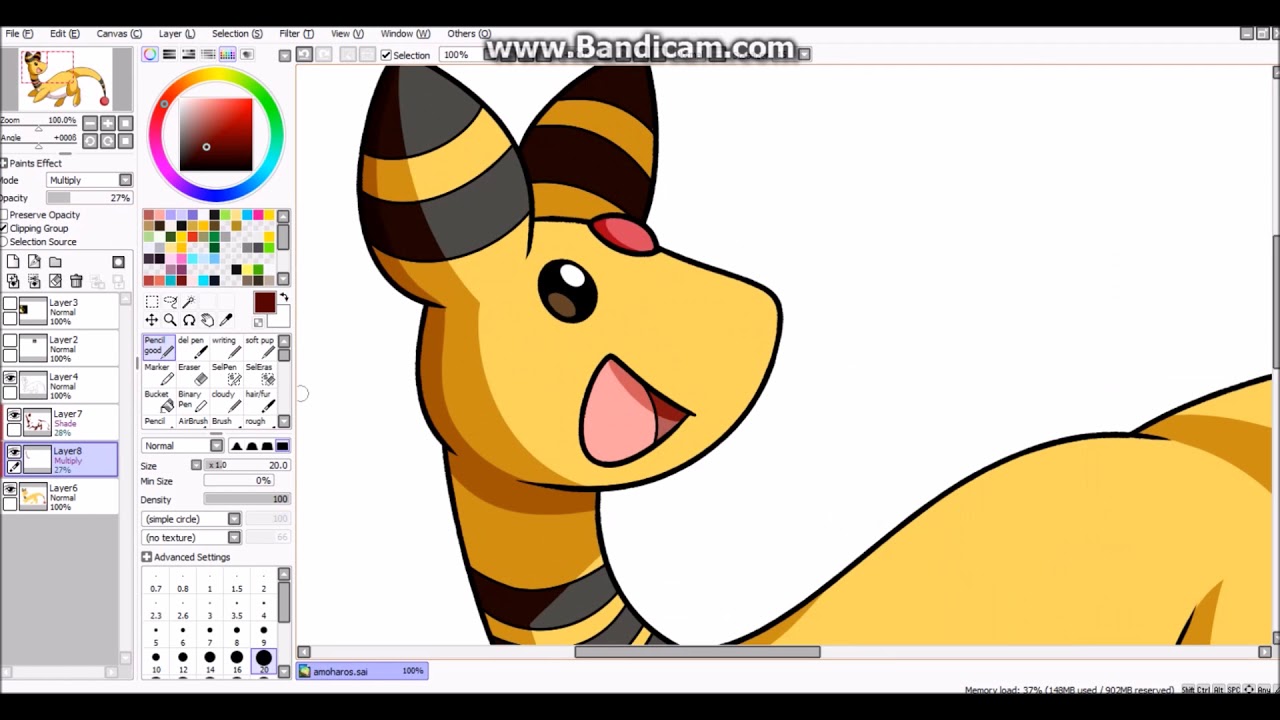
Task: Open the simple circle brush shape dropdown
Action: coord(192,519)
